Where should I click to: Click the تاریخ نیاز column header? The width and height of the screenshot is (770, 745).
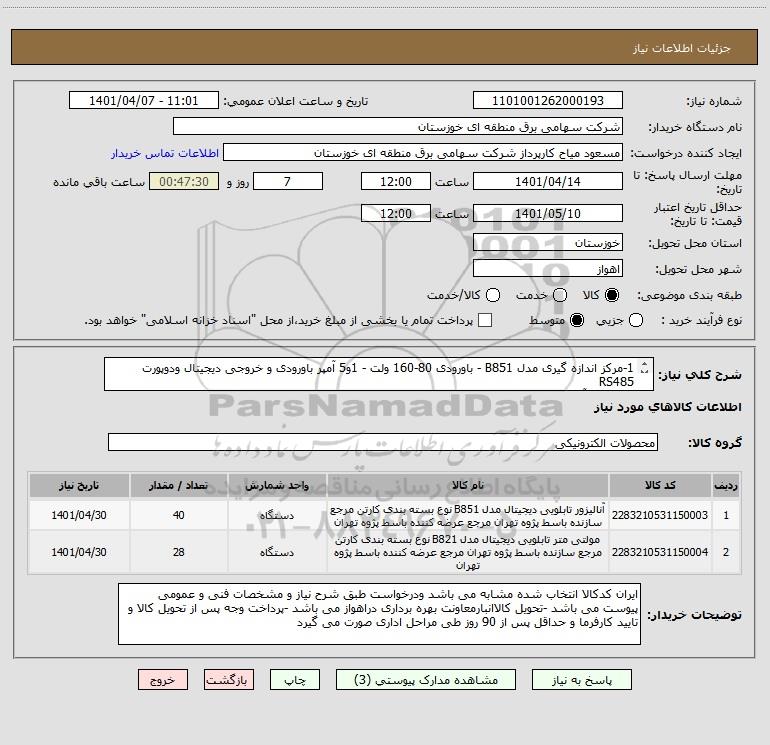coord(79,485)
